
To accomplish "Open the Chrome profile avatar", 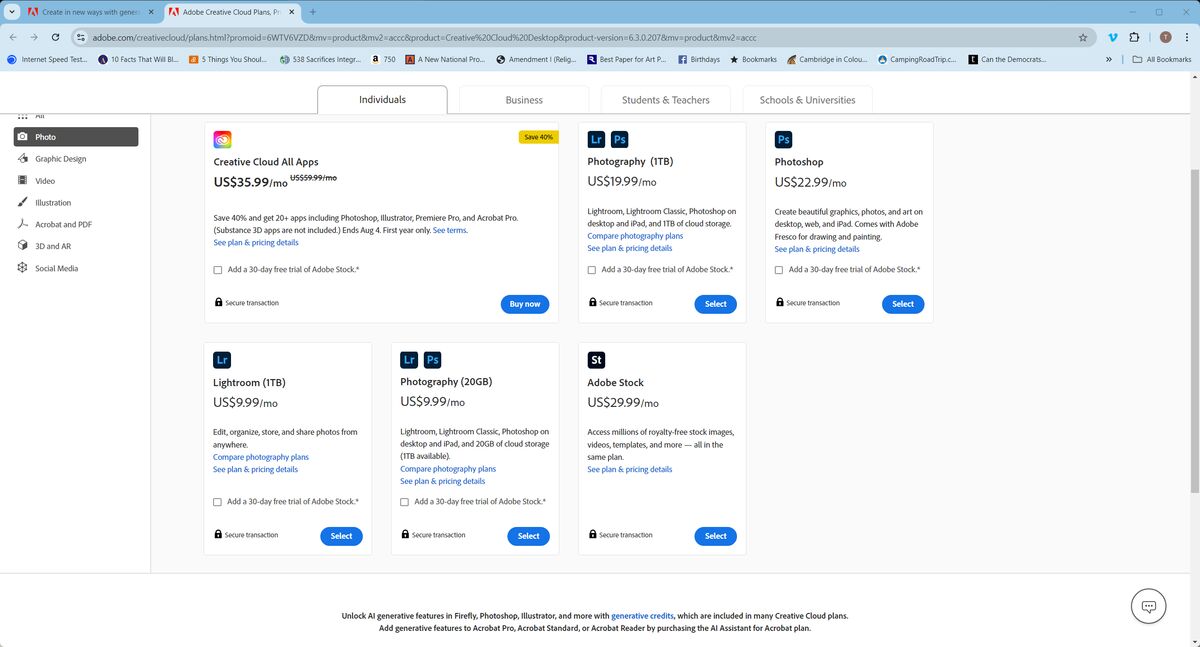I will 1165,37.
